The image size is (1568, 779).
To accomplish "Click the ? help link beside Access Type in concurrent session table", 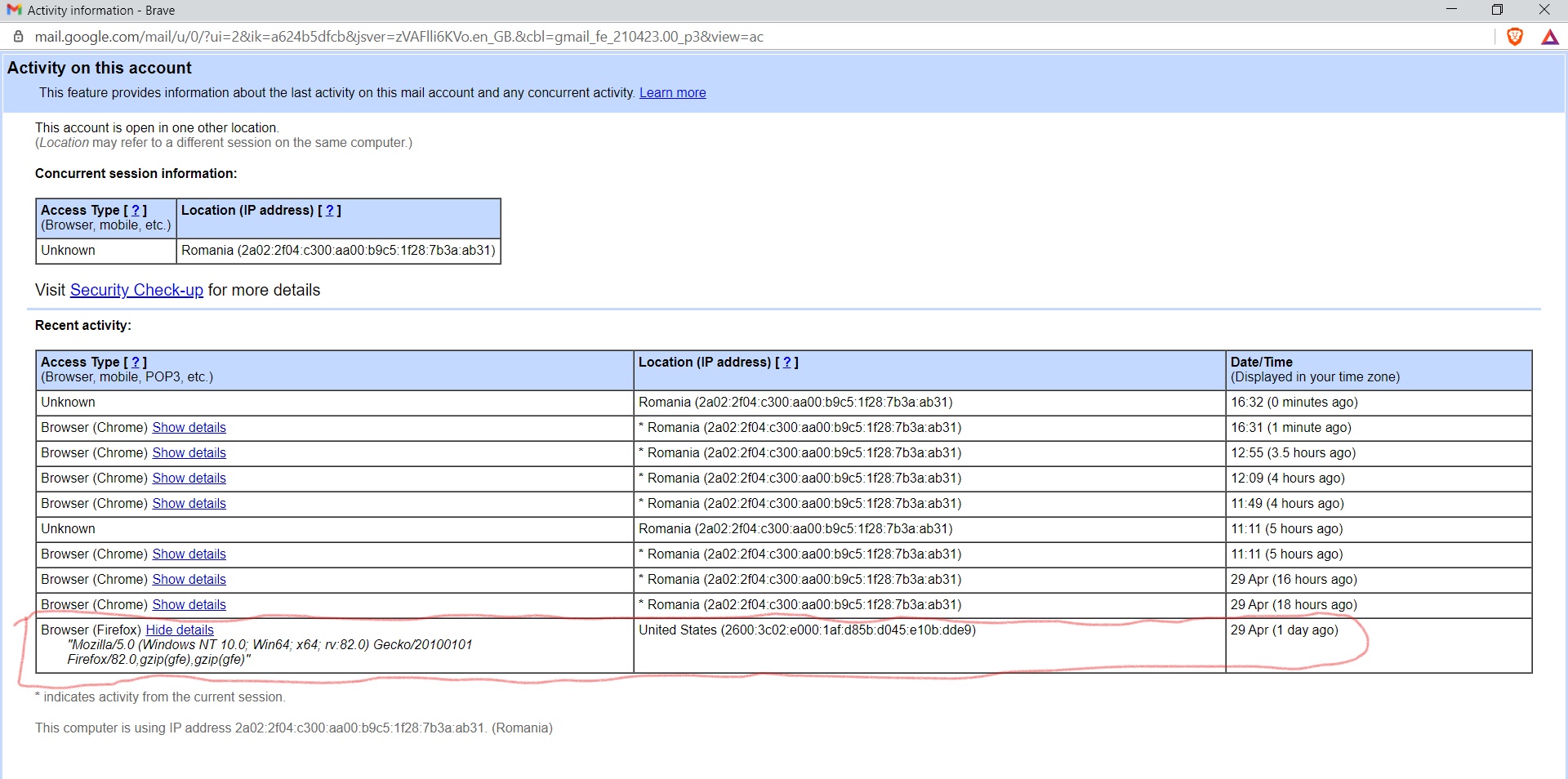I will (136, 211).
